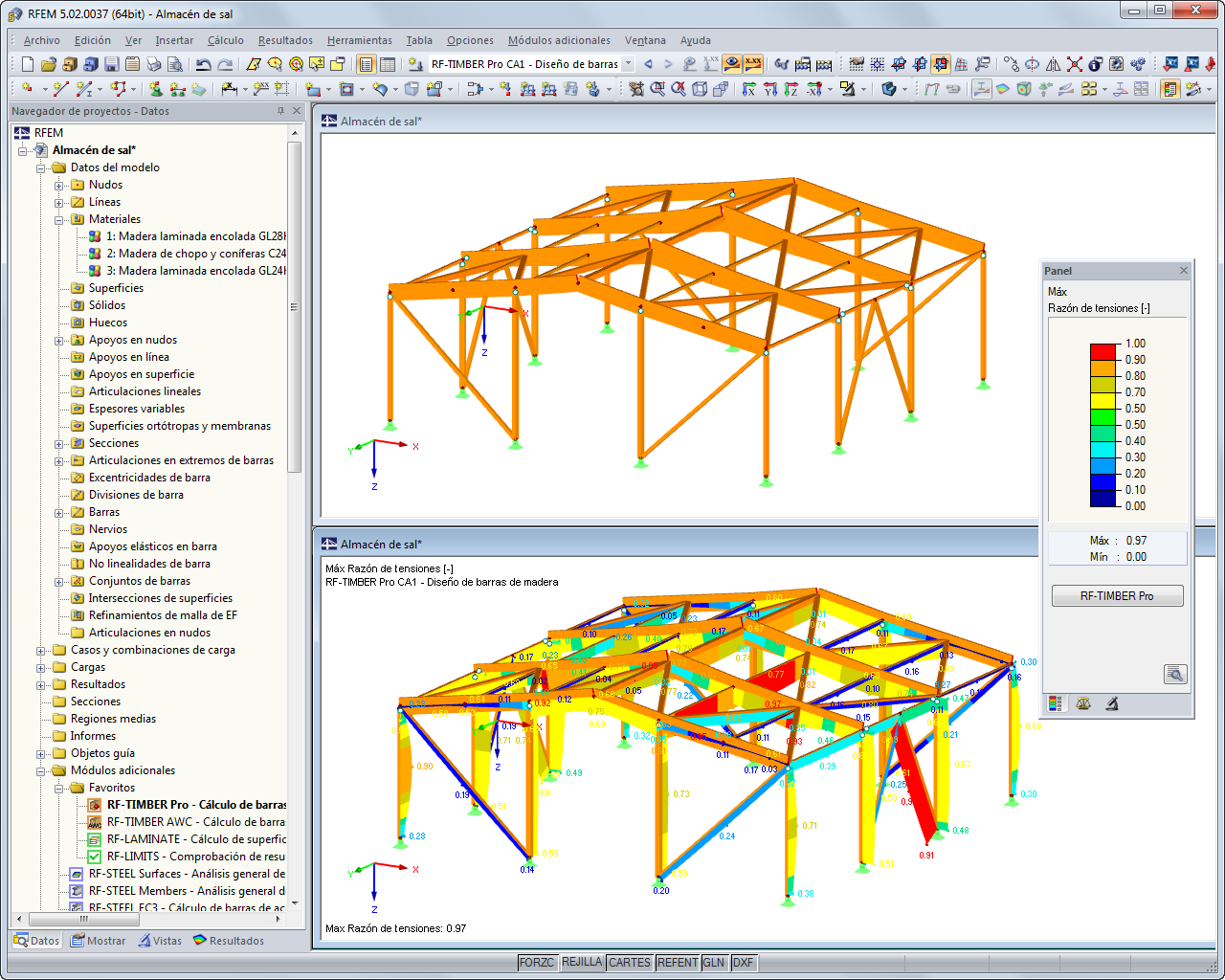This screenshot has width=1225, height=980.
Task: Go to previous result case with left arrow
Action: click(648, 64)
